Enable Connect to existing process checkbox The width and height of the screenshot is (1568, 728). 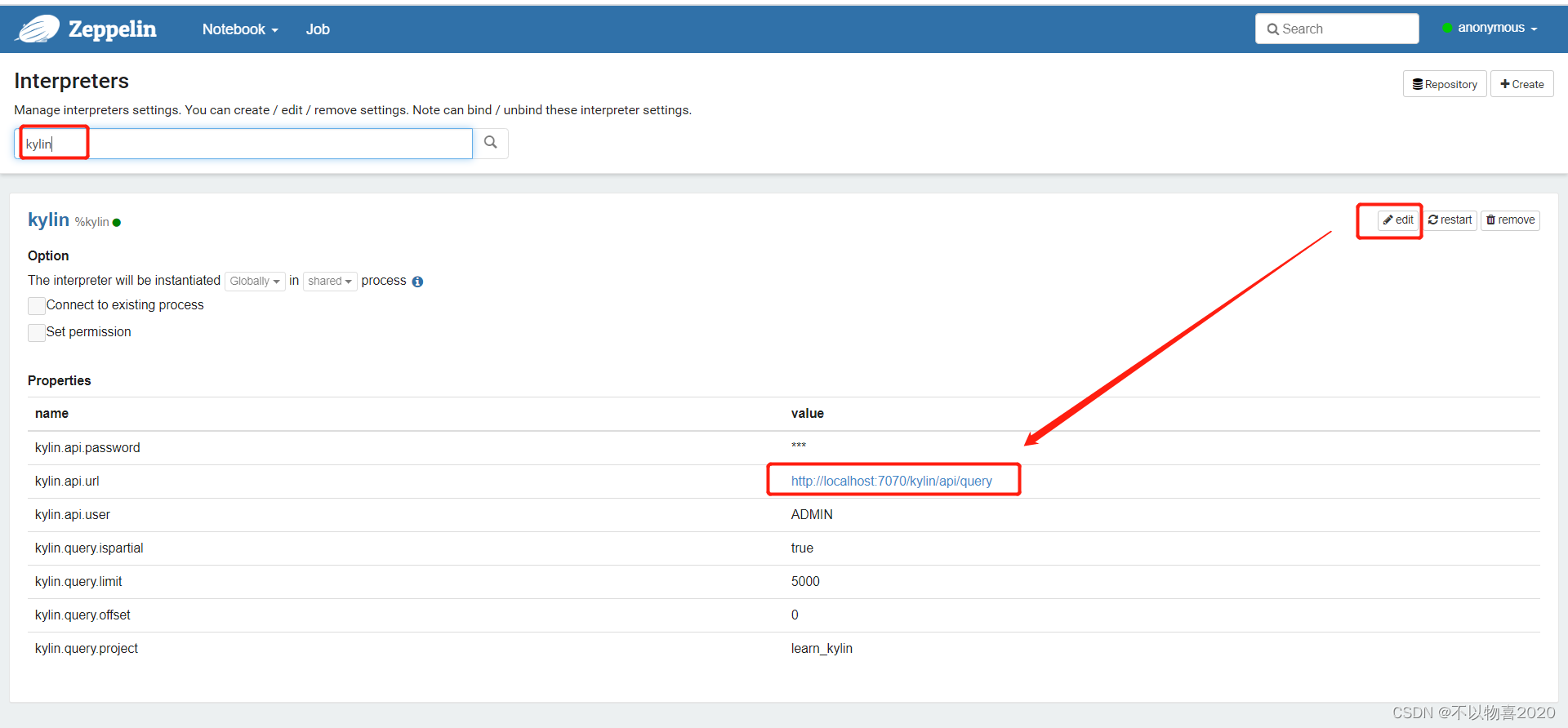point(37,305)
